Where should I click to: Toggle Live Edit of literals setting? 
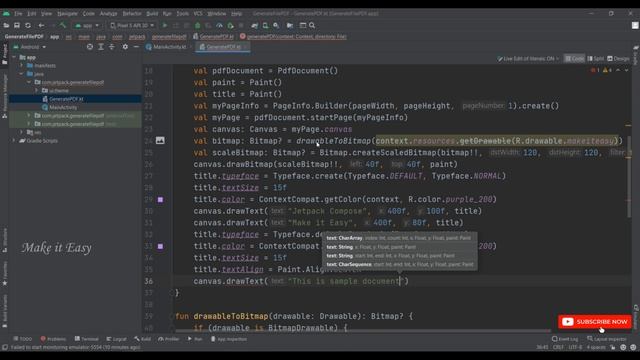(x=528, y=59)
